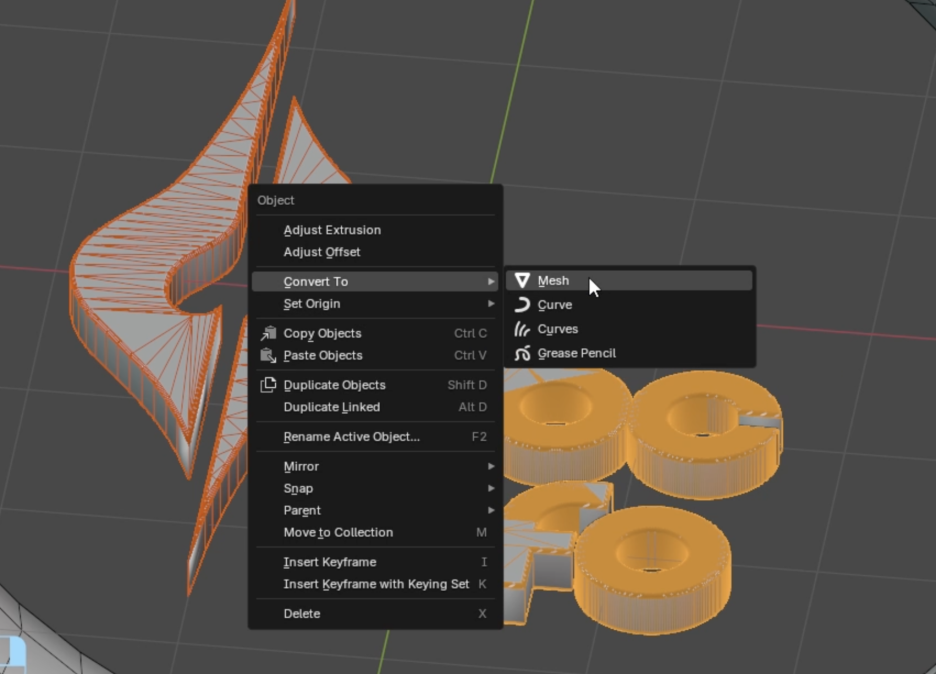
Task: Click the Copy Objects icon
Action: [268, 333]
